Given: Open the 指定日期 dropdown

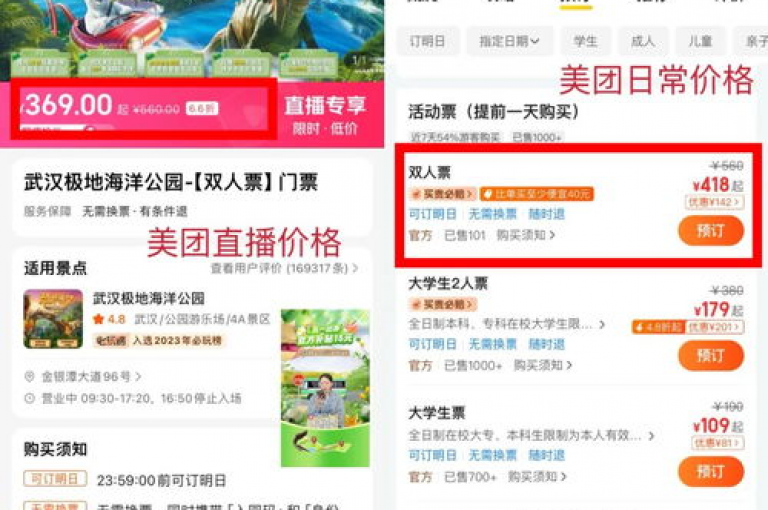Looking at the screenshot, I should pyautogui.click(x=509, y=41).
